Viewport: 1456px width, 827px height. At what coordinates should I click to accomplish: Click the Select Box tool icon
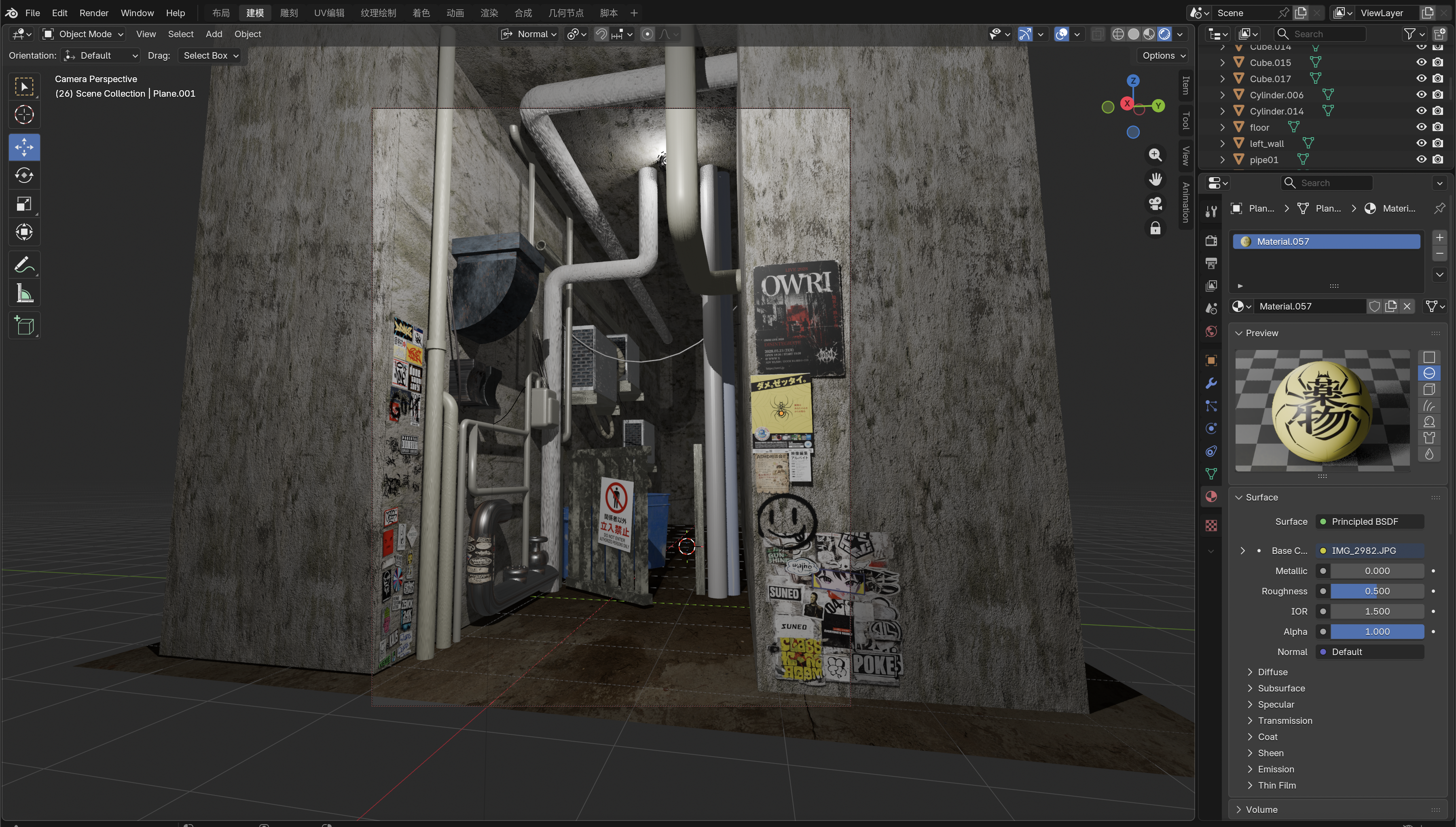click(24, 86)
